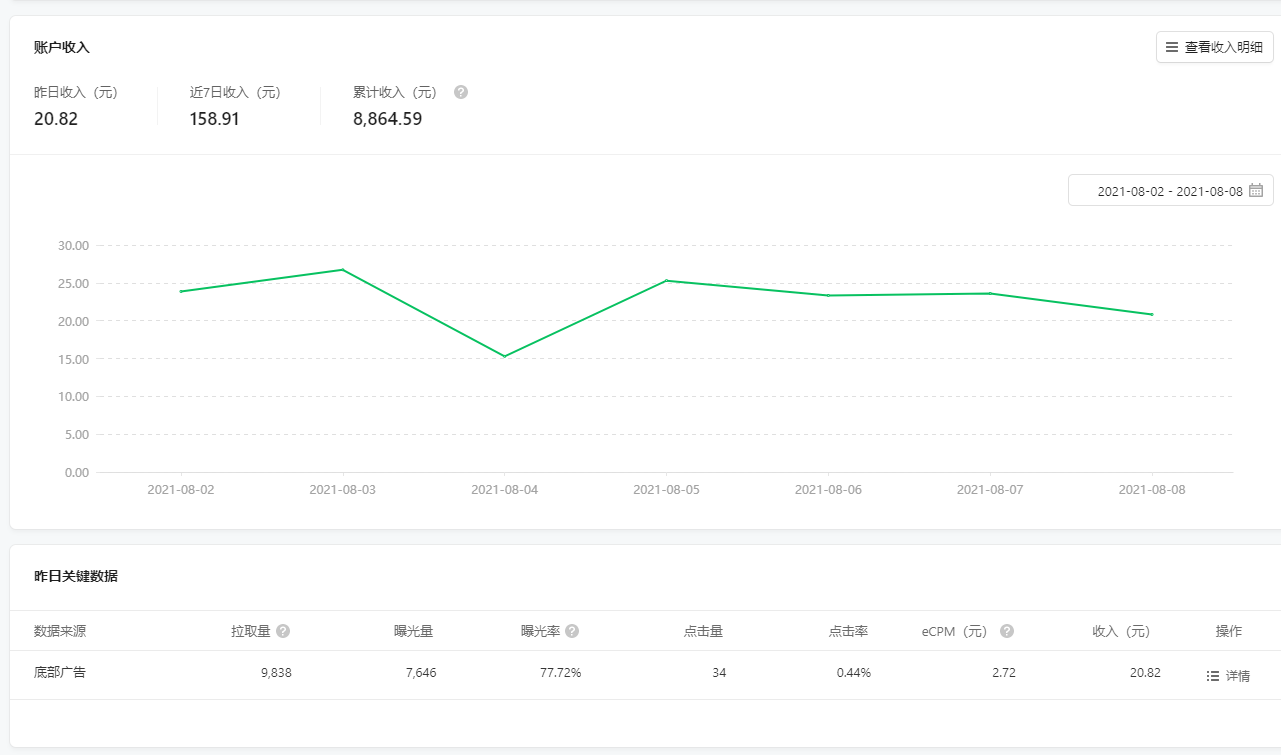
Task: Open the date range 2021-08-02 - 2021-08-08 field
Action: point(1169,190)
